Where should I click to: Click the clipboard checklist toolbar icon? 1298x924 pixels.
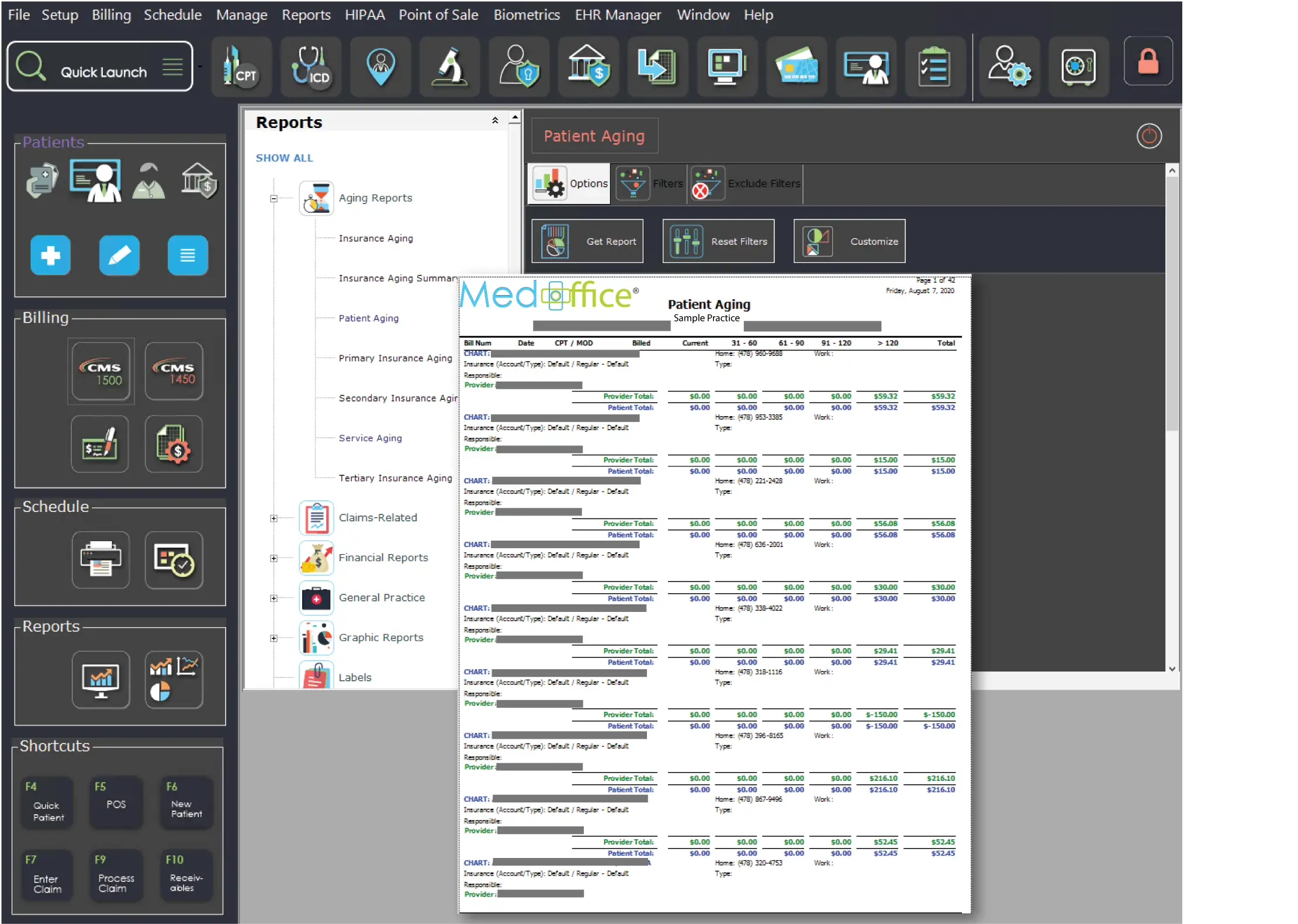pos(935,66)
